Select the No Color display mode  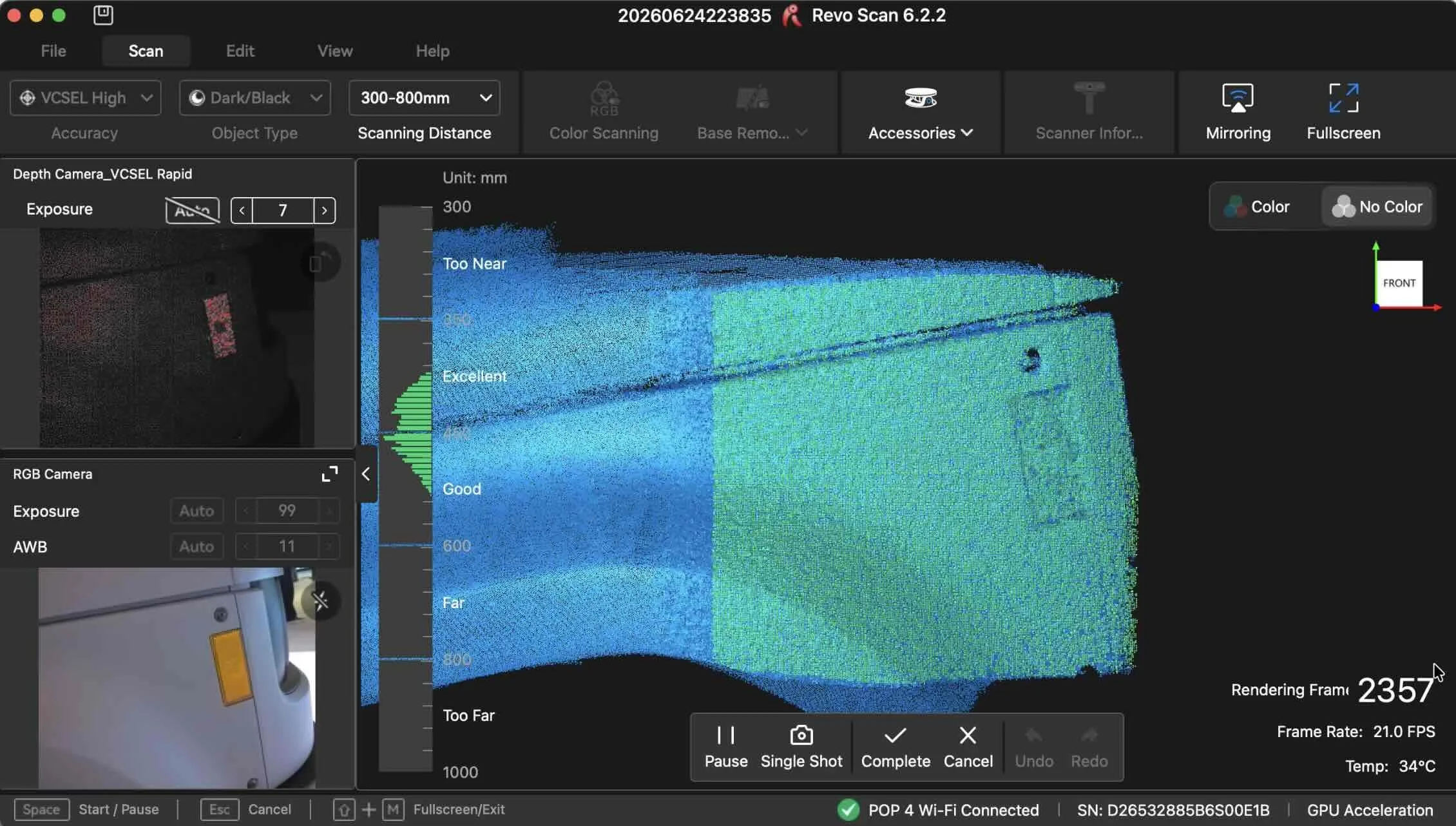(x=1377, y=207)
